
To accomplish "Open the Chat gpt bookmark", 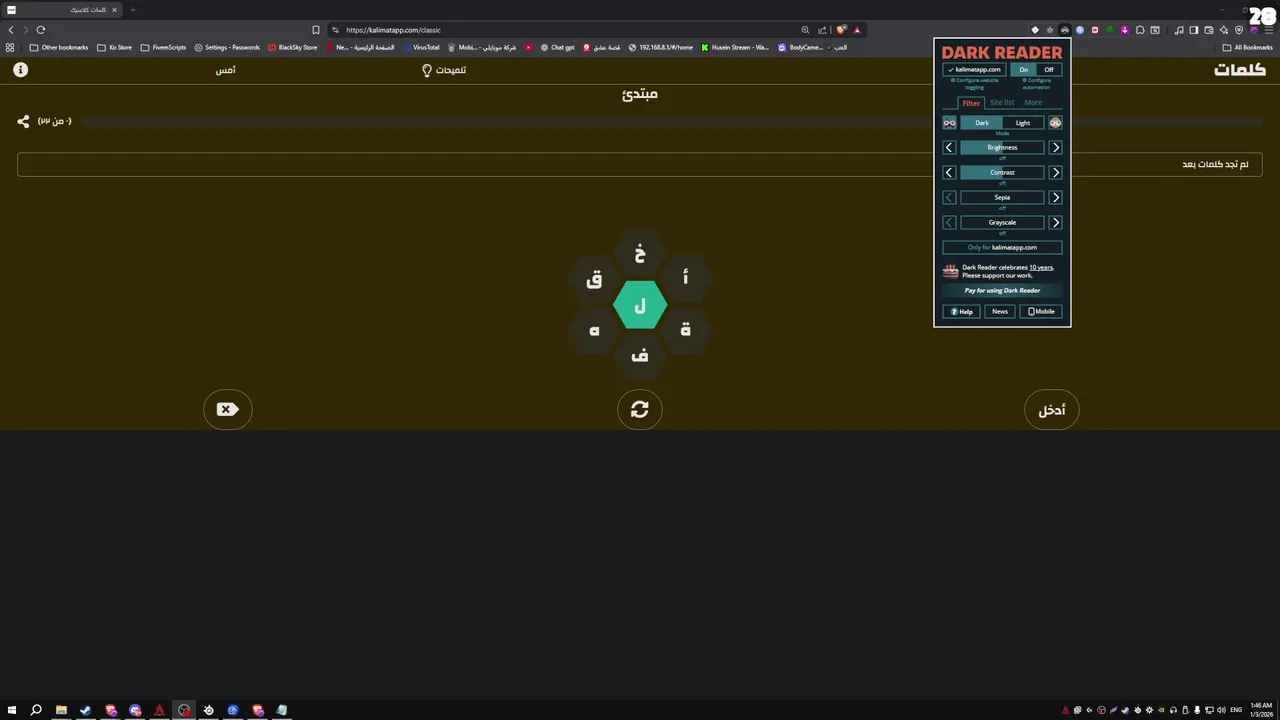I will tap(558, 47).
